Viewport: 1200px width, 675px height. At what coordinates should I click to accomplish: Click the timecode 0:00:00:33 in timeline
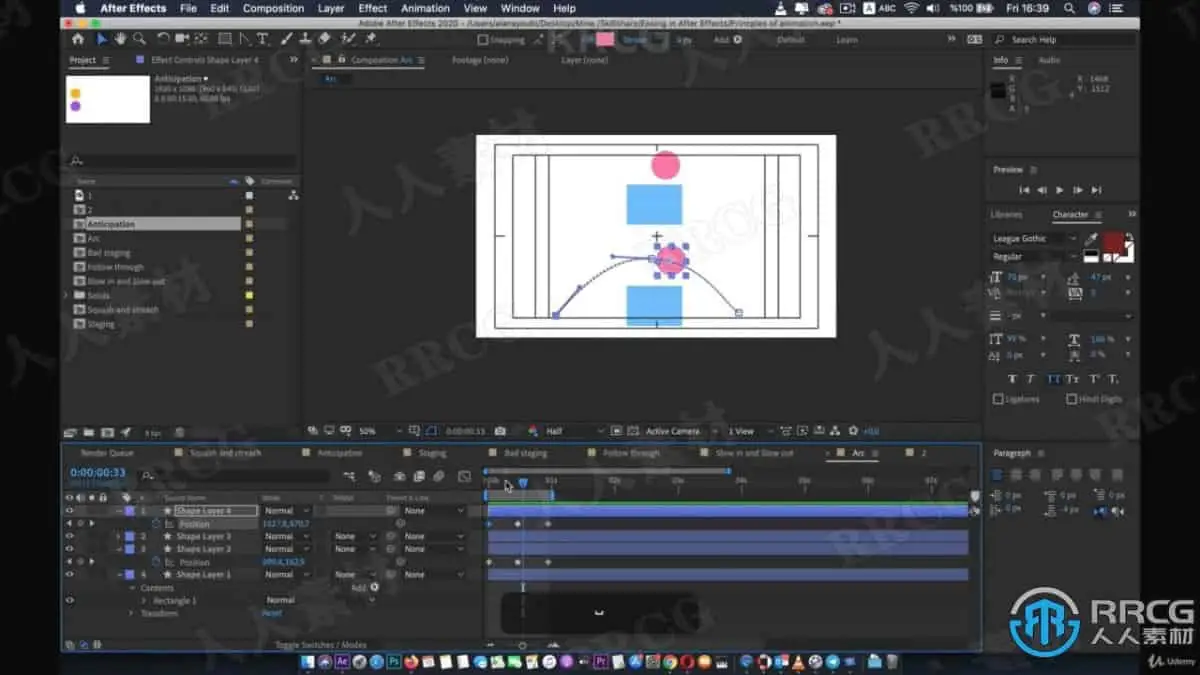coord(98,472)
